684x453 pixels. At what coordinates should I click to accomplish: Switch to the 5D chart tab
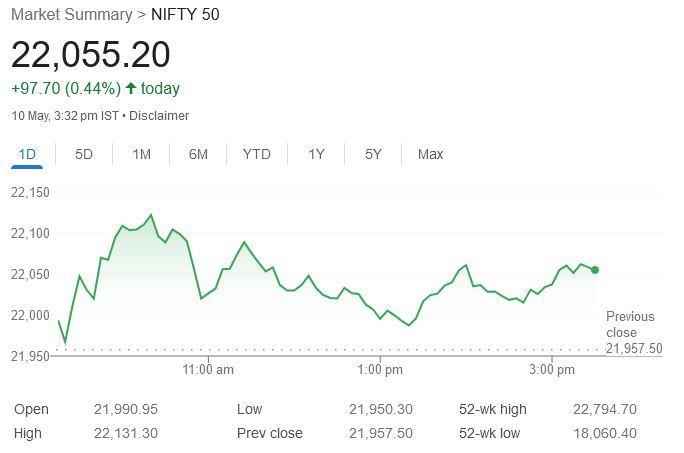(x=84, y=154)
